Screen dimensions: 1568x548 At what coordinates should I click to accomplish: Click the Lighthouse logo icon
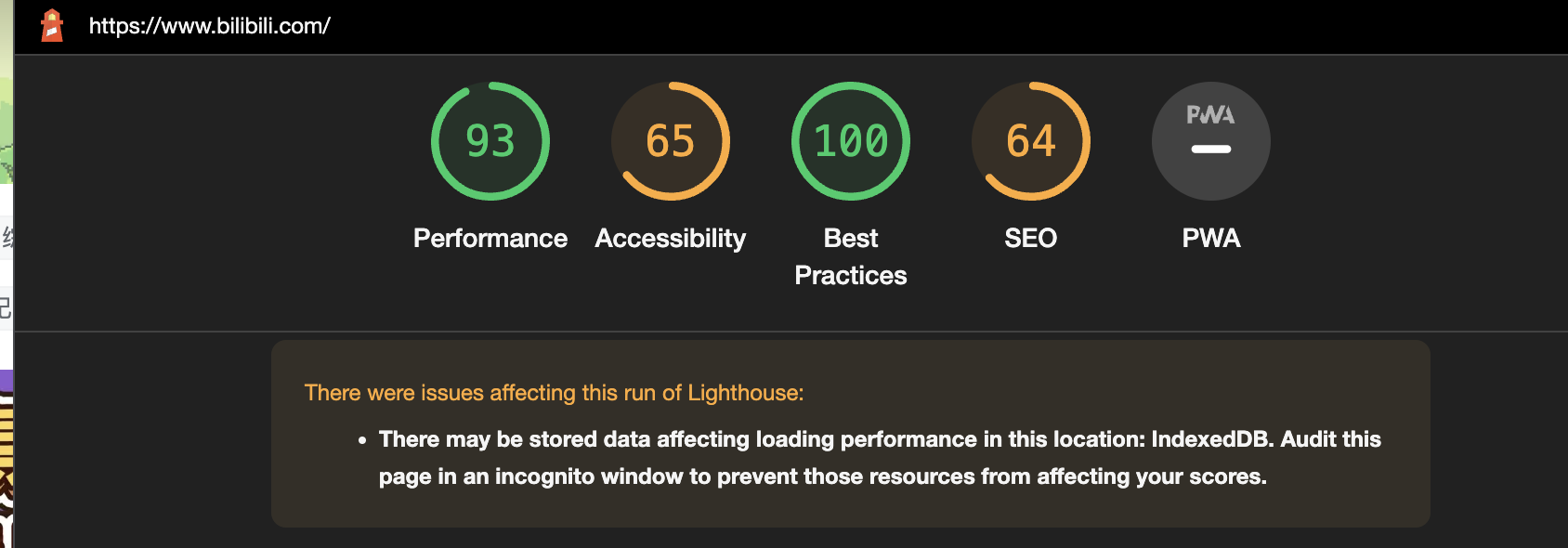click(52, 26)
